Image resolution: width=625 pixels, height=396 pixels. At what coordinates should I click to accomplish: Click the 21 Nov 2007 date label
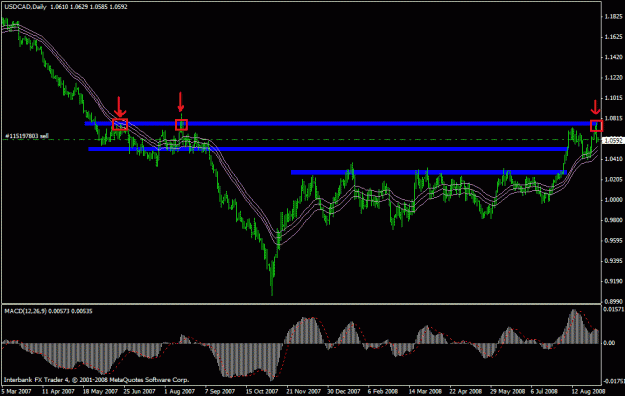(303, 391)
